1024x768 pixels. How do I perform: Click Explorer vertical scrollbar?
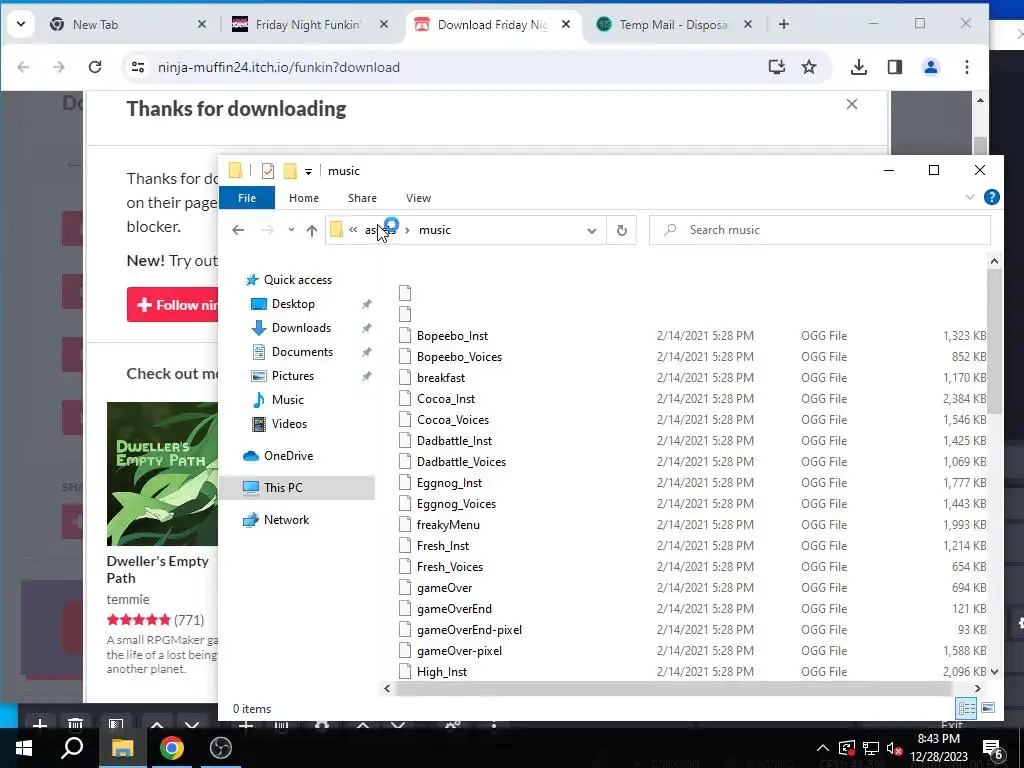(x=994, y=340)
